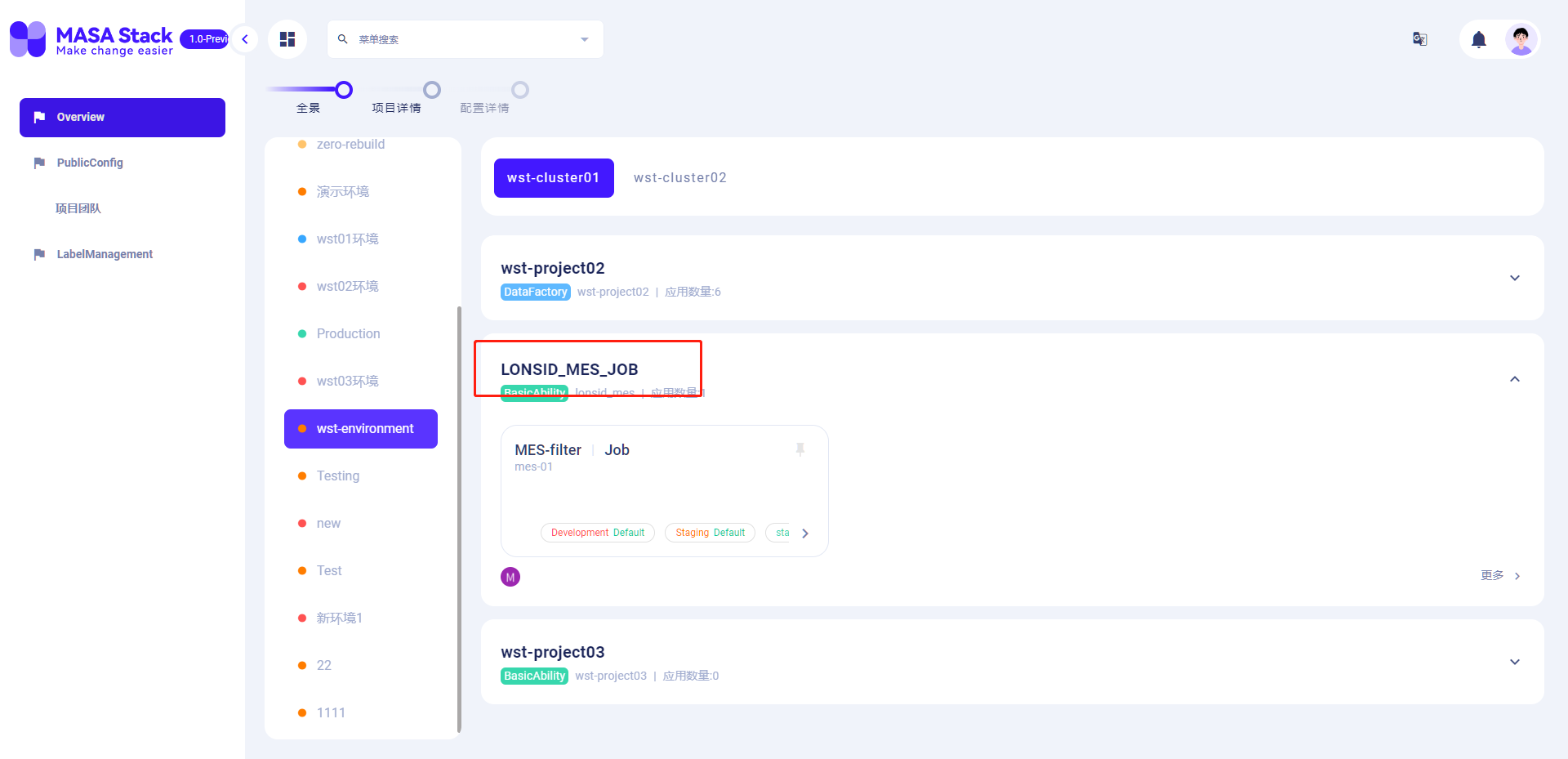The image size is (1568, 759).
Task: Select the Testing environment
Action: (361, 476)
